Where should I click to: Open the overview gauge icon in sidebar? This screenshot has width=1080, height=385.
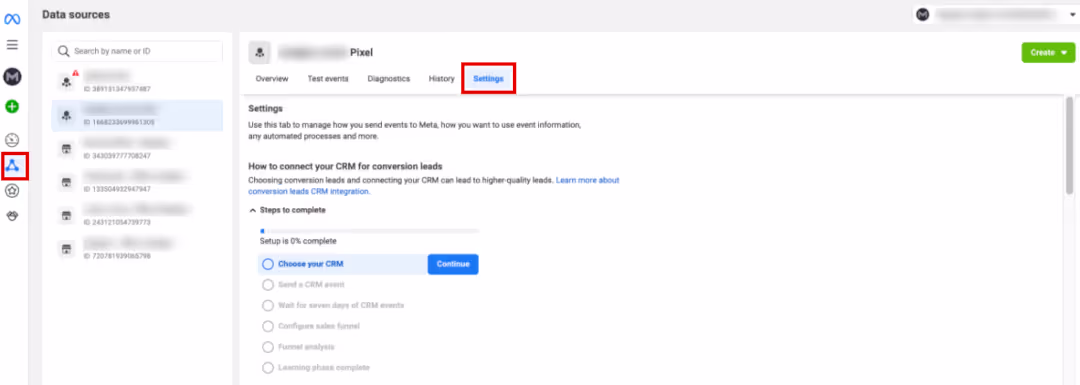click(x=12, y=141)
